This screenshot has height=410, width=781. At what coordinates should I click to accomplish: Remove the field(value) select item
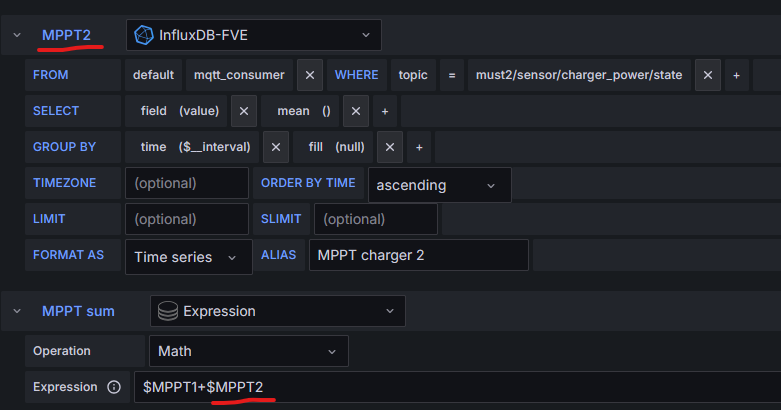244,111
